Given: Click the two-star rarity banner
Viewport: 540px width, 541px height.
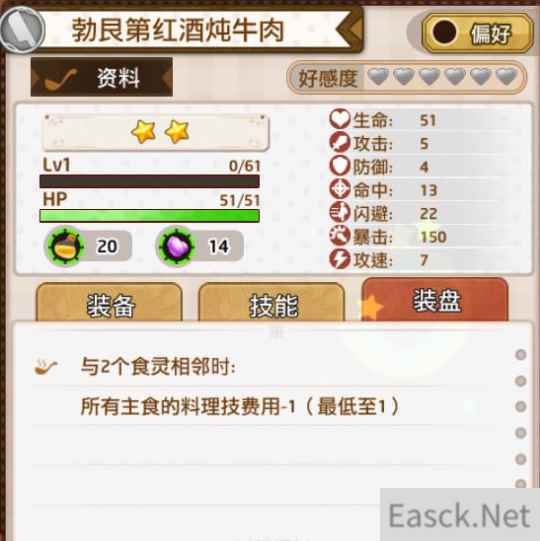Looking at the screenshot, I should (155, 132).
